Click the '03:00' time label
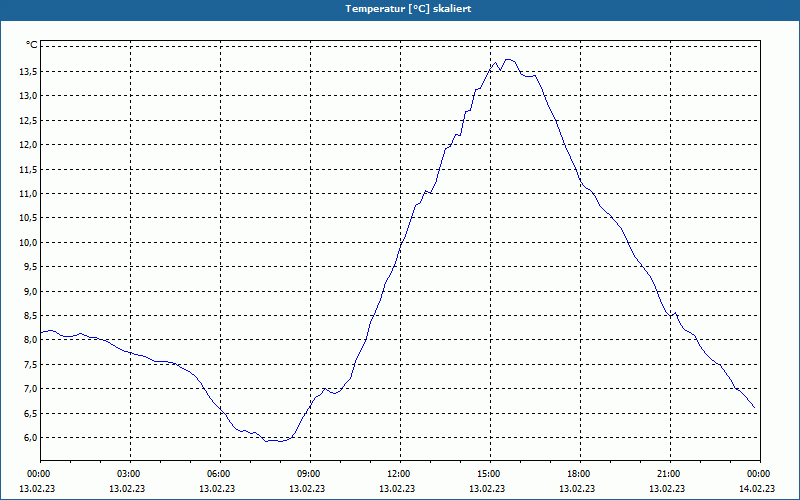 pyautogui.click(x=130, y=474)
